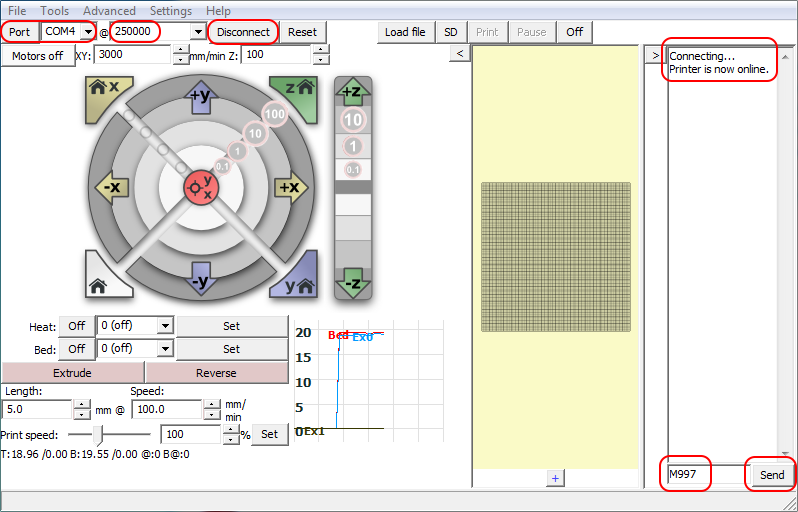Lower the Z axis with -z arrow
This screenshot has height=512, width=798.
click(353, 281)
